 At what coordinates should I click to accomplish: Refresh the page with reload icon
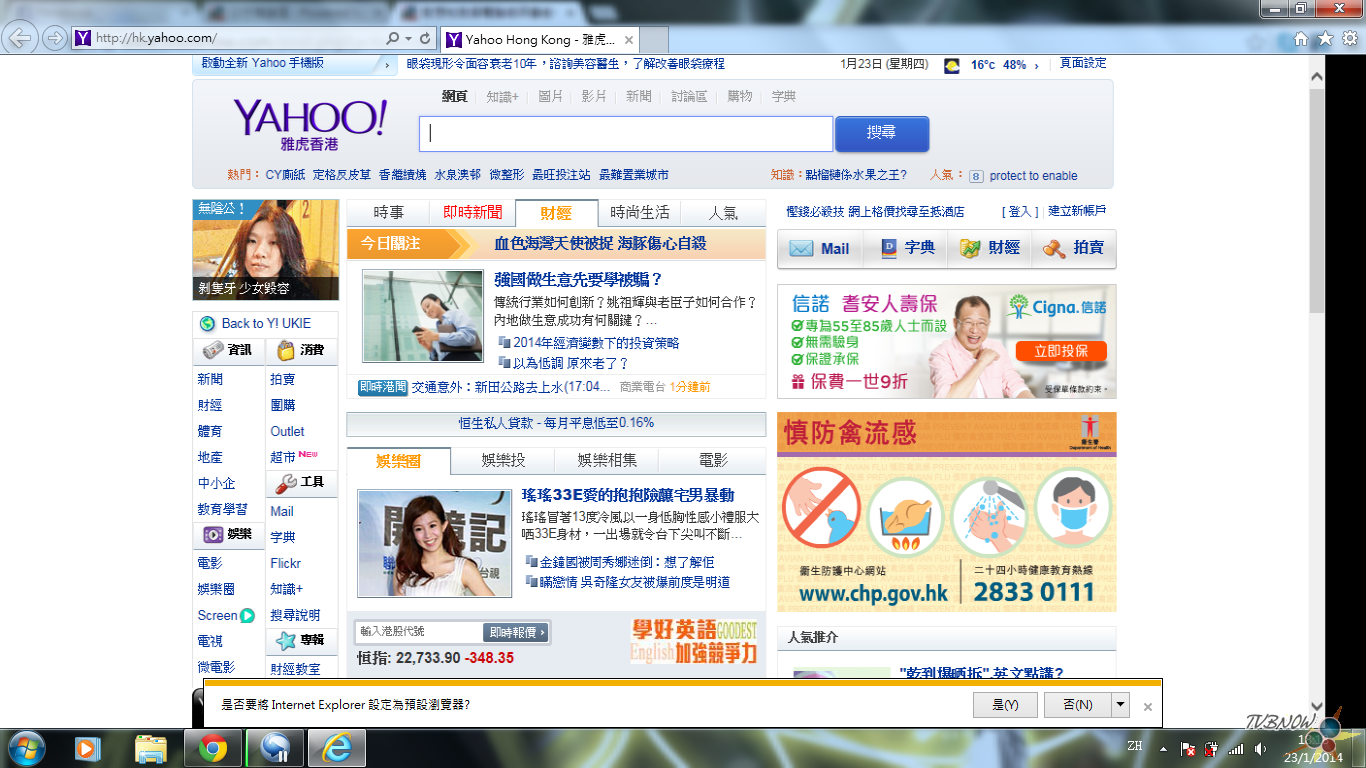pos(425,38)
